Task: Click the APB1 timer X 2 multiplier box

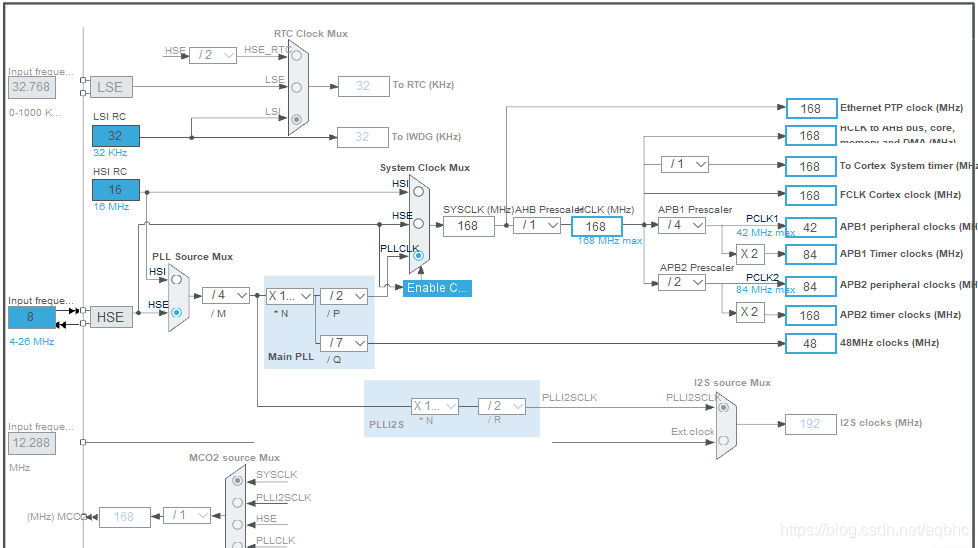Action: click(x=750, y=254)
